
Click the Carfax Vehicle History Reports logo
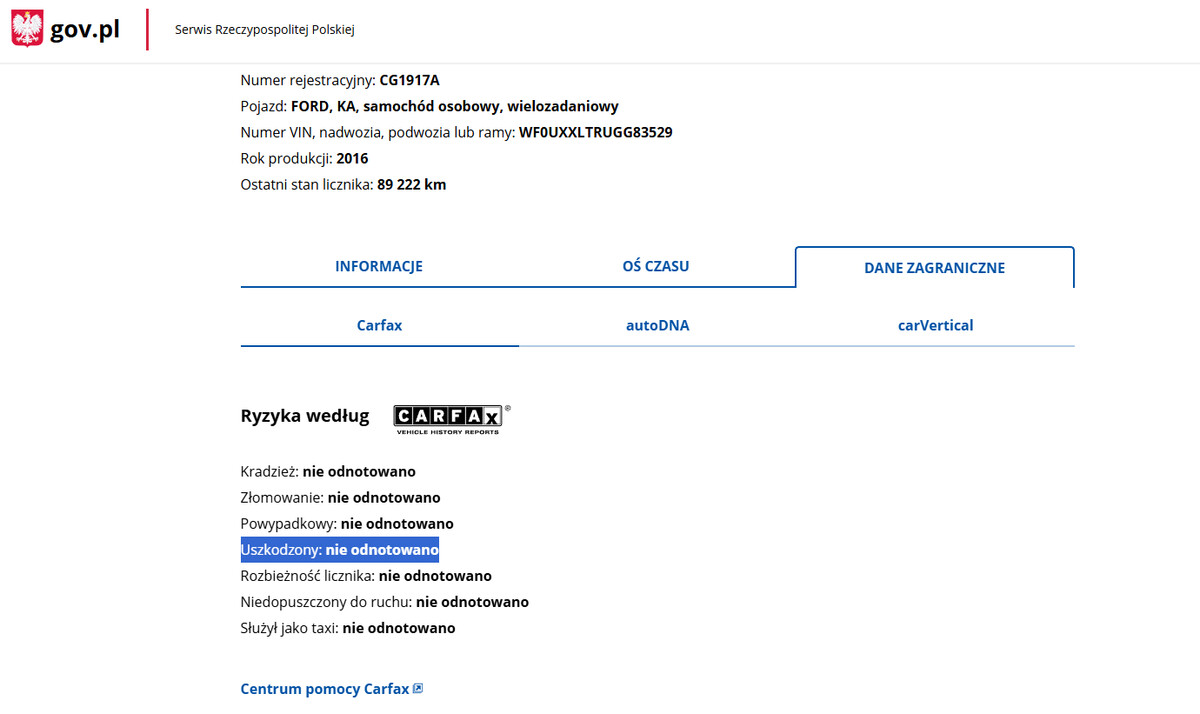(451, 418)
